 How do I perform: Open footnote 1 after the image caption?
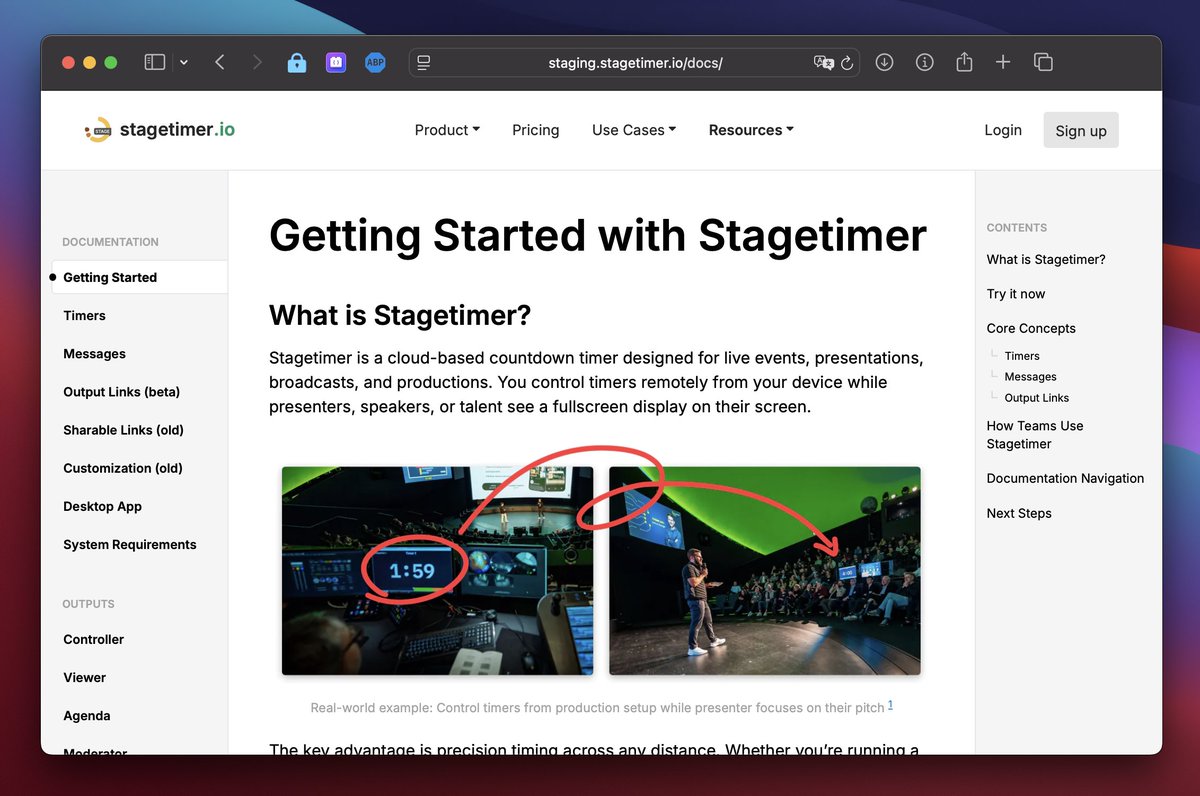[x=890, y=704]
